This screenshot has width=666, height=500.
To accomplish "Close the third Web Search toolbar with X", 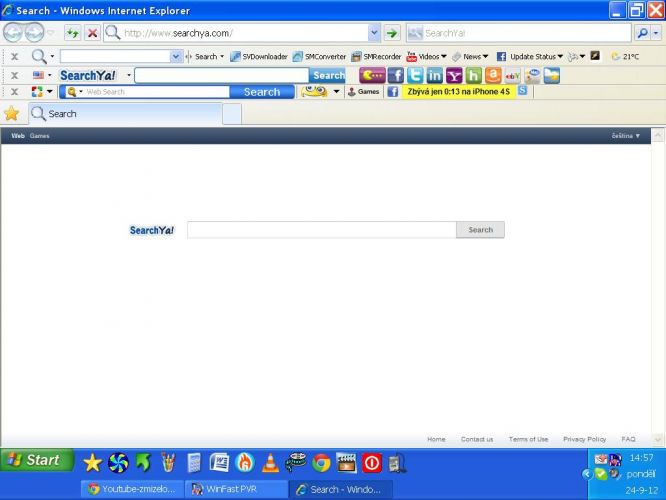I will (x=14, y=92).
